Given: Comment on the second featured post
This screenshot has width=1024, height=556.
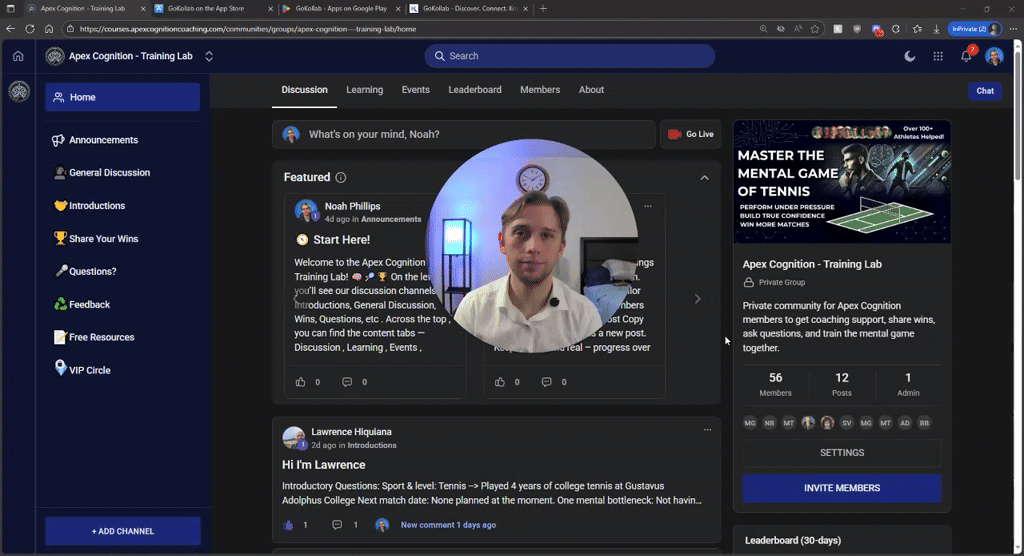Looking at the screenshot, I should coord(547,382).
